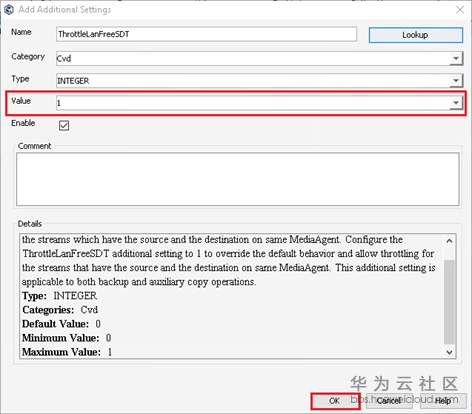472x414 pixels.
Task: Click the Lookup button
Action: [x=416, y=35]
